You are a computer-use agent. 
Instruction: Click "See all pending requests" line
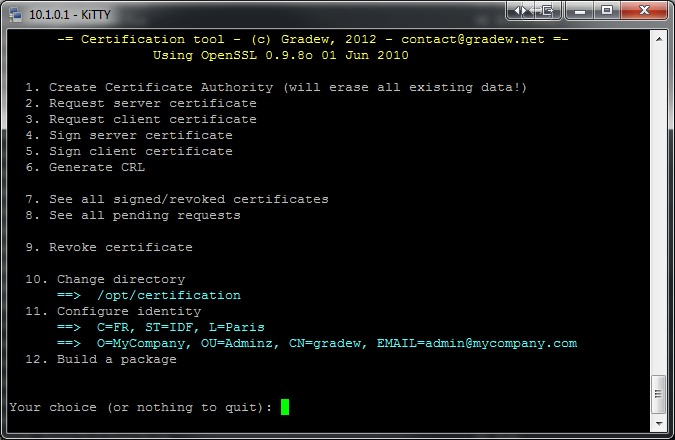pos(133,215)
